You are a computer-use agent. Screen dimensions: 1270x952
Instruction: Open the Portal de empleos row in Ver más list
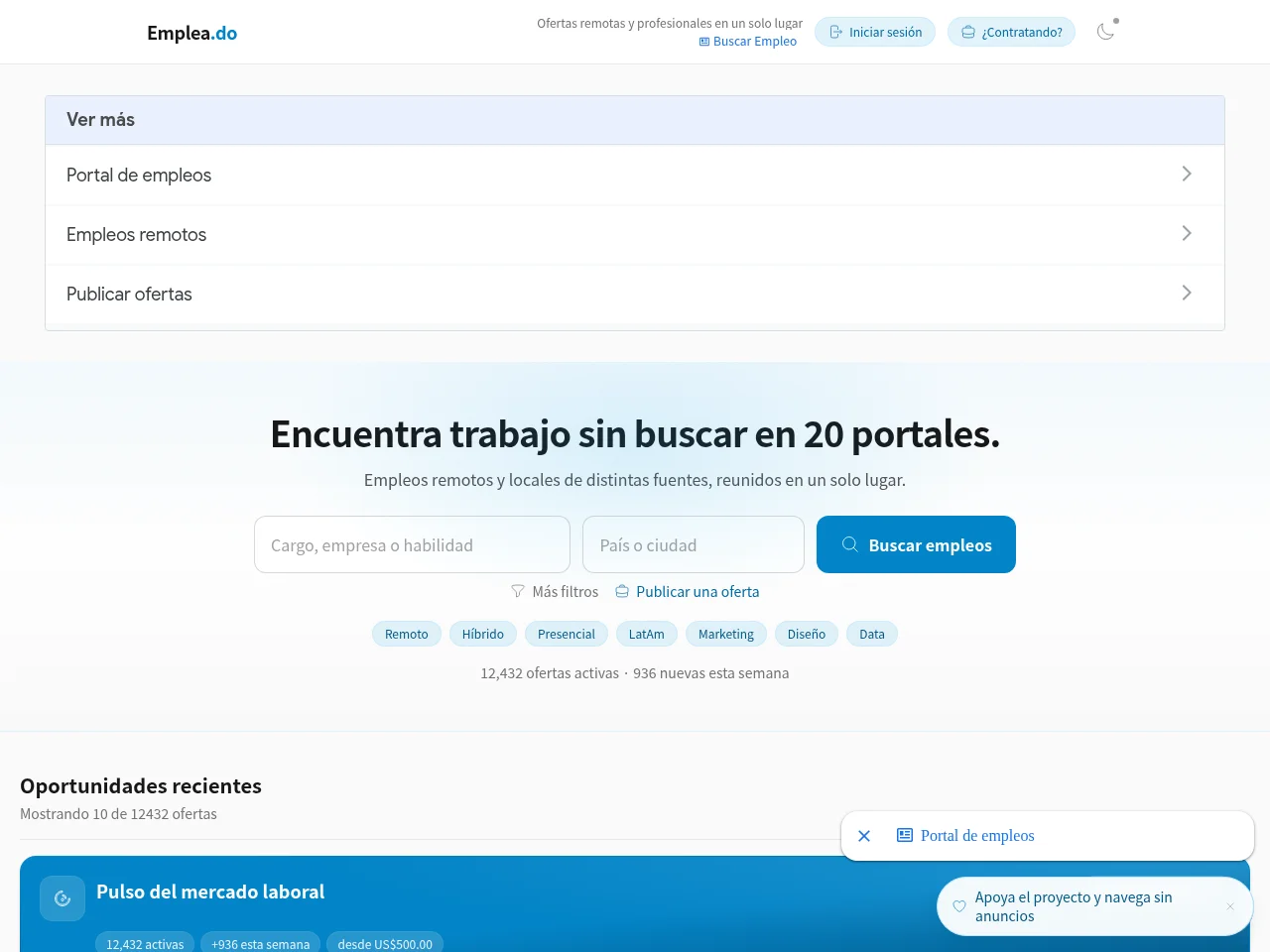tap(635, 176)
